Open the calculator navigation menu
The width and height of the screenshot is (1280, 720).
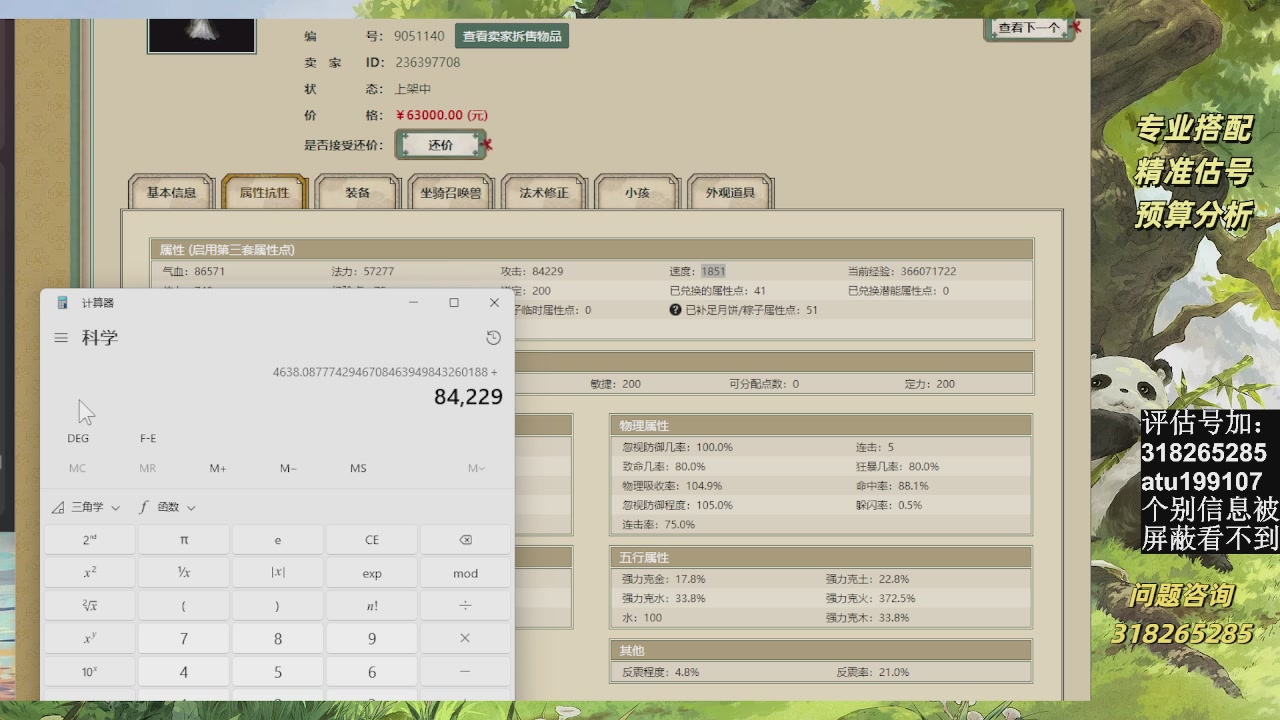click(x=60, y=337)
